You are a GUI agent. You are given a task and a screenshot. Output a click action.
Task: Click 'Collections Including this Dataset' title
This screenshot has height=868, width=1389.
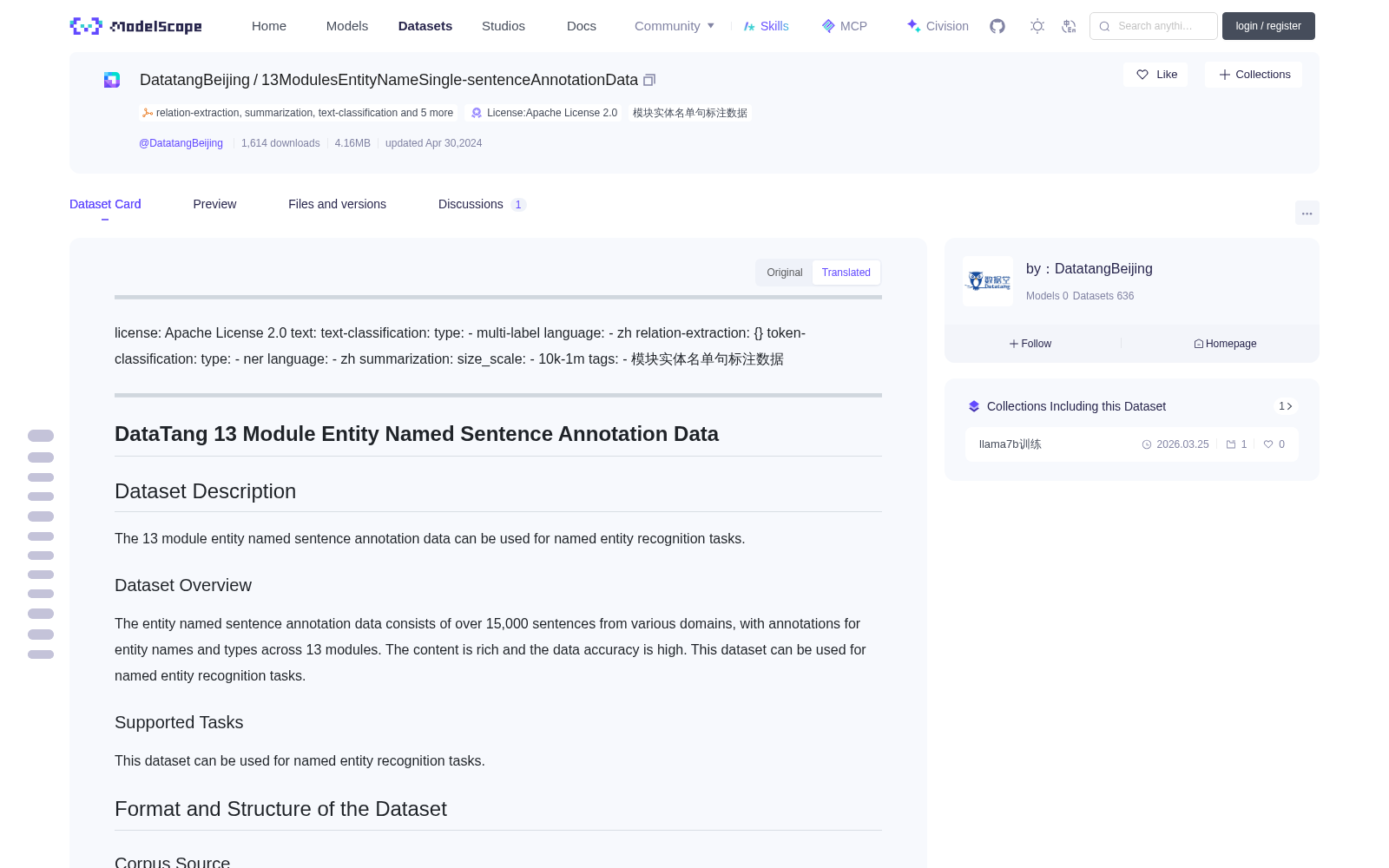1076,406
